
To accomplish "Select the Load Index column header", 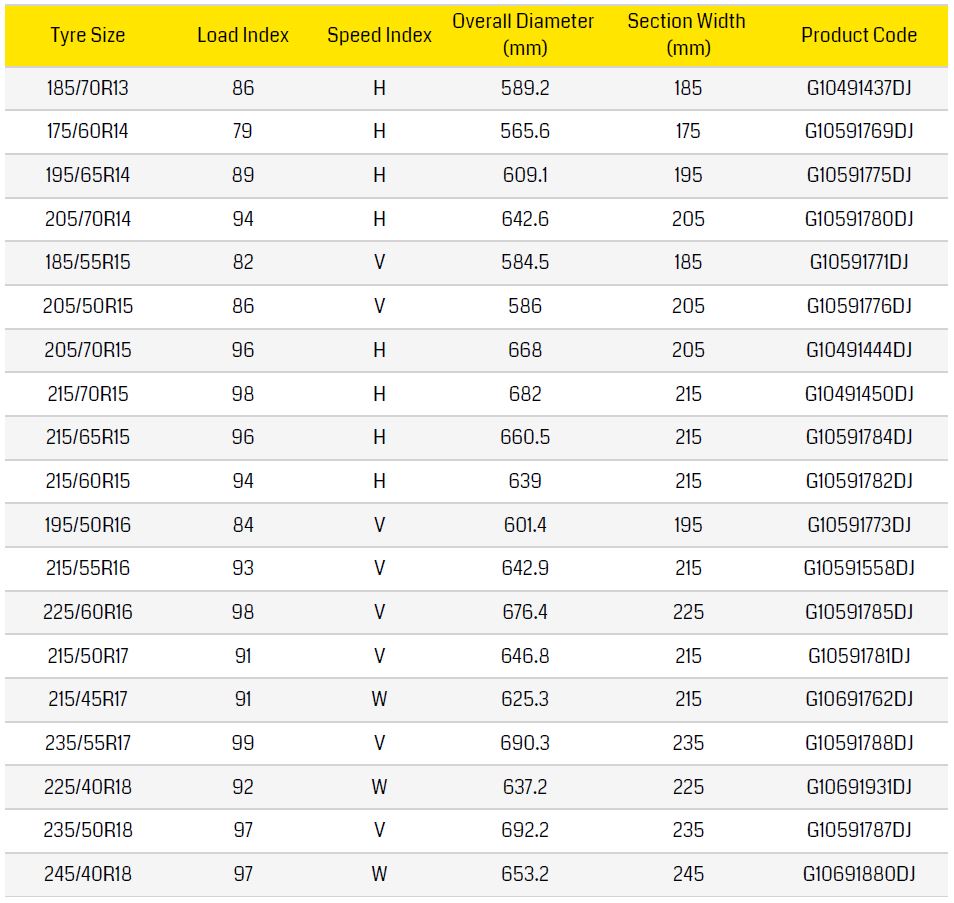I will pyautogui.click(x=243, y=35).
